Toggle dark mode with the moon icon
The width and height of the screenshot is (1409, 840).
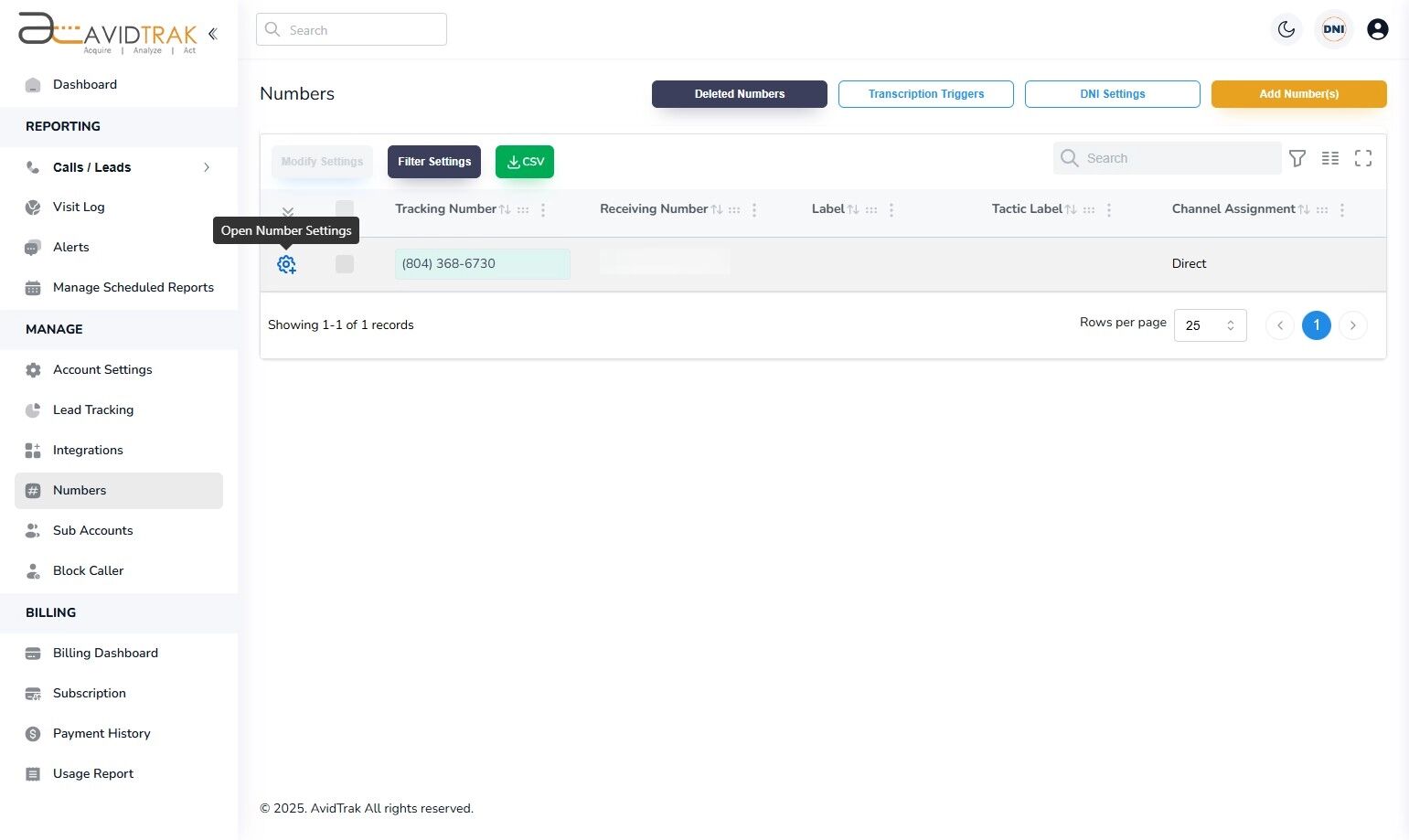pos(1286,29)
